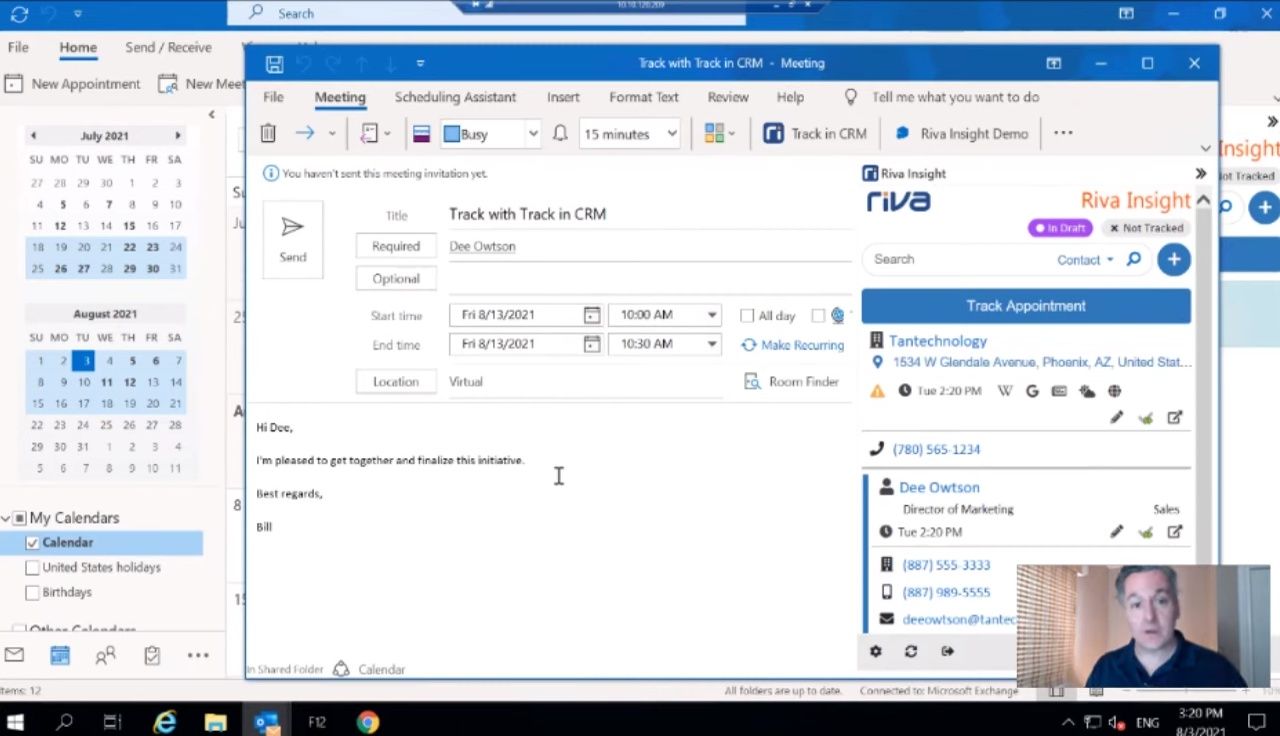Open Riva Insight settings gear
This screenshot has height=736, width=1280.
tap(876, 651)
